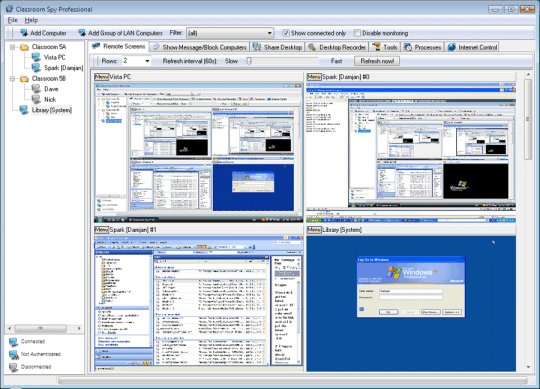Click the Classroom Spy app title icon
The width and height of the screenshot is (540, 389).
[9, 9]
